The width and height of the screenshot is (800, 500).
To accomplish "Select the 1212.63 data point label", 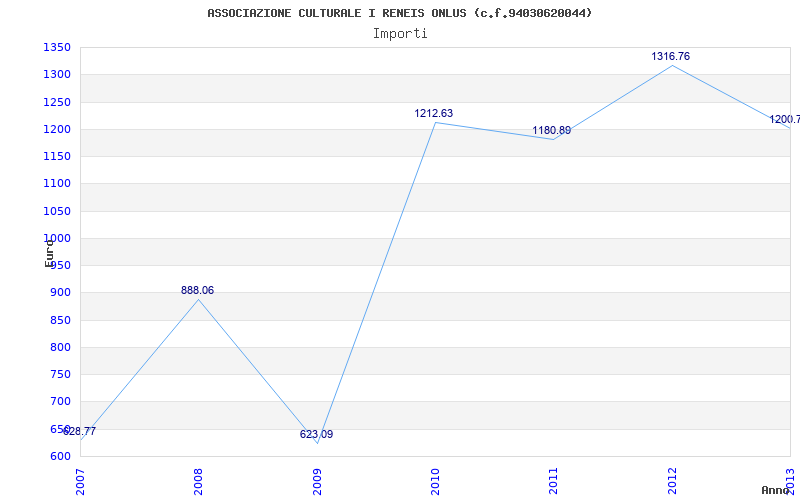I will pyautogui.click(x=433, y=114).
